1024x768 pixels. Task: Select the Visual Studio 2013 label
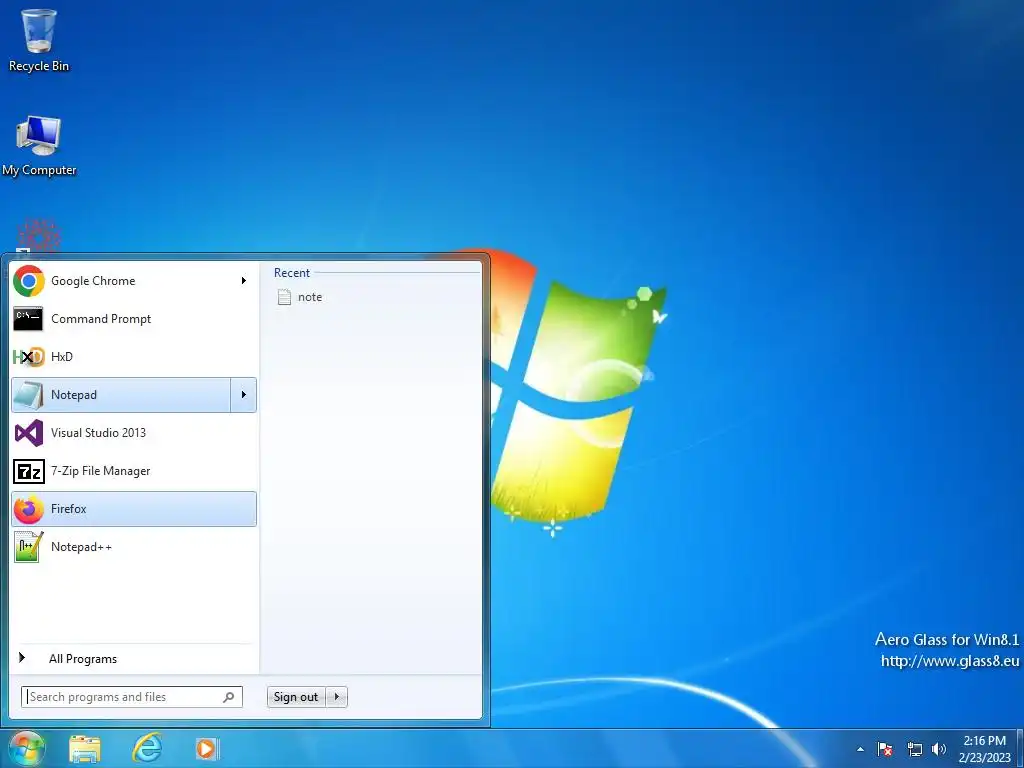[99, 433]
